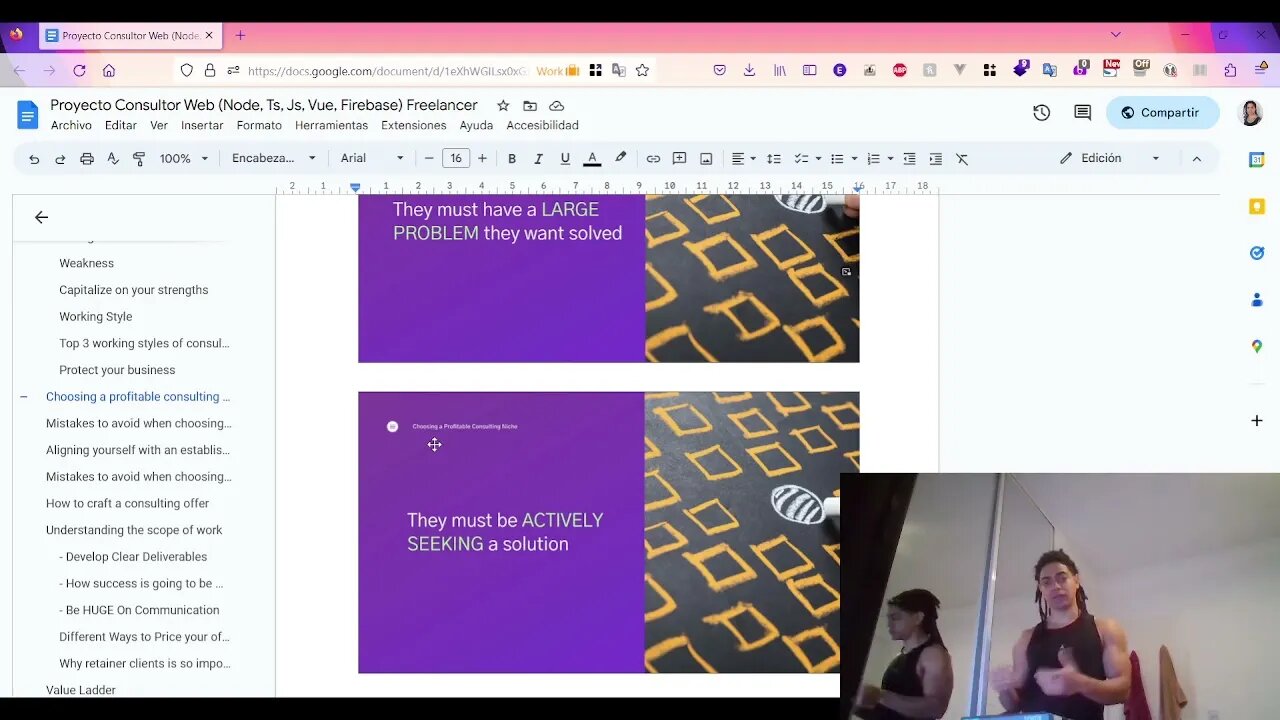This screenshot has height=720, width=1280.
Task: Open the Formato menu
Action: [259, 126]
